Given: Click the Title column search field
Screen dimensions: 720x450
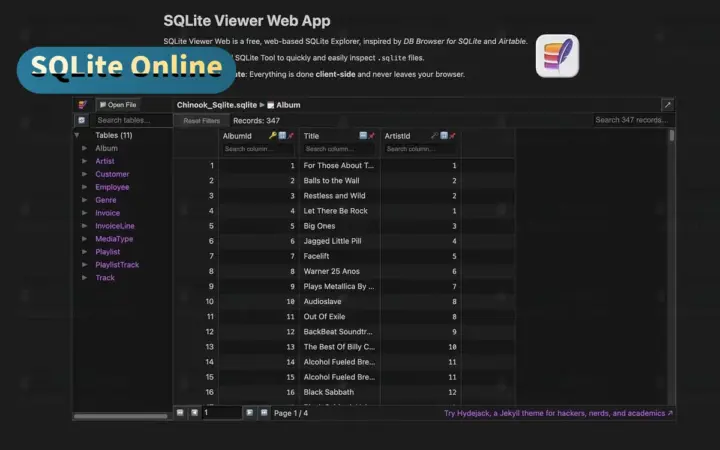Looking at the screenshot, I should (x=339, y=149).
